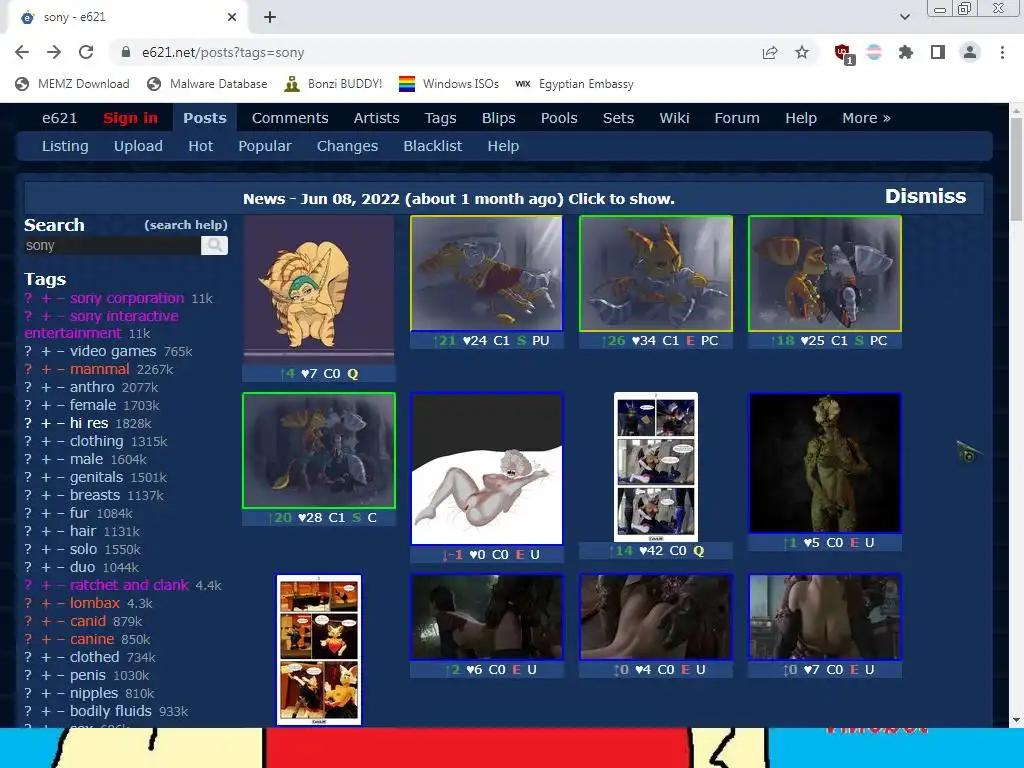Open a new tab with the plus button

click(270, 17)
